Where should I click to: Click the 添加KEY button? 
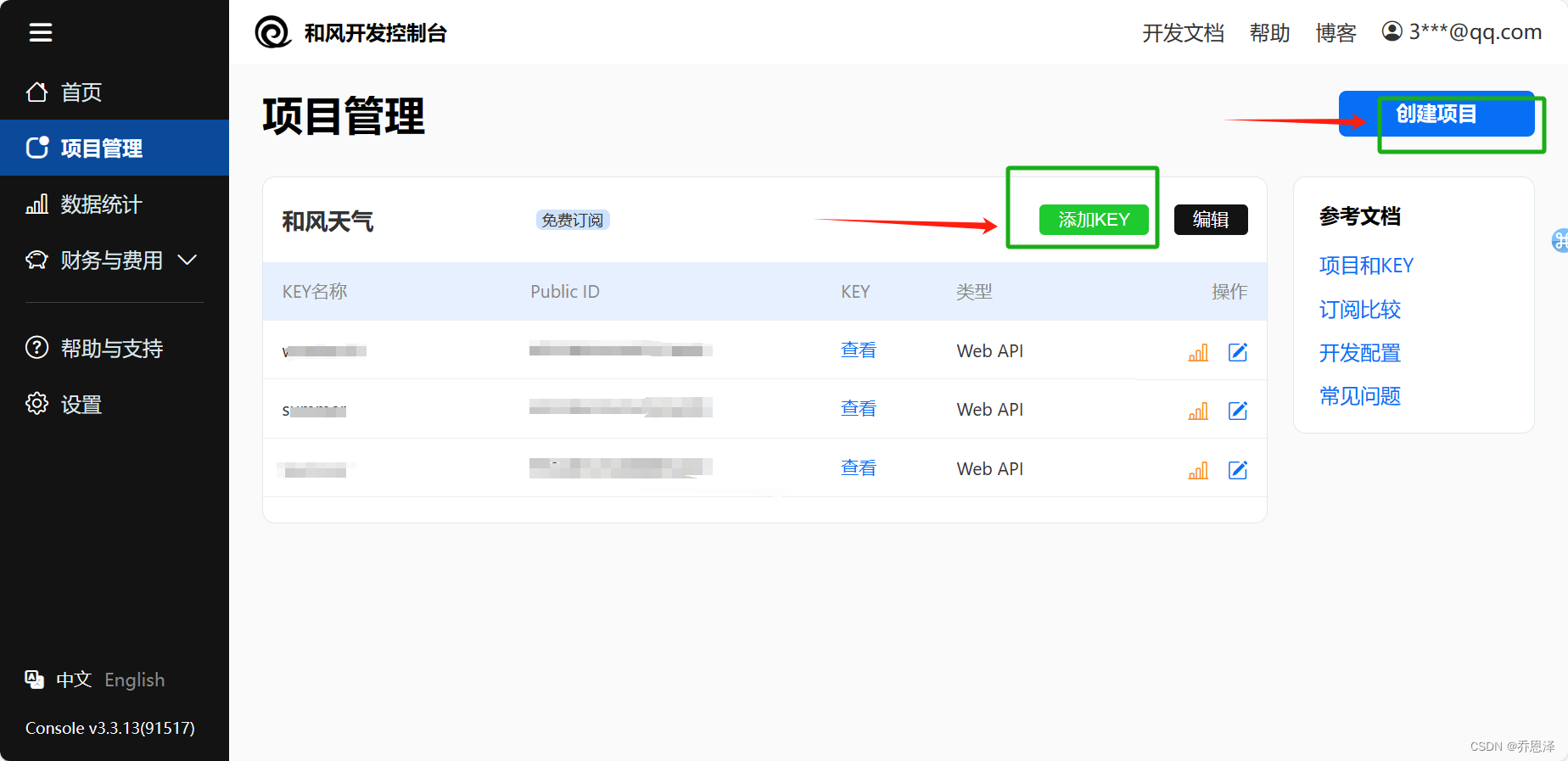(x=1094, y=220)
